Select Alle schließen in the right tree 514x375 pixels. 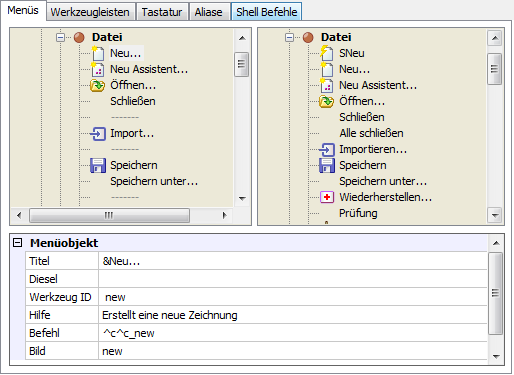point(371,133)
